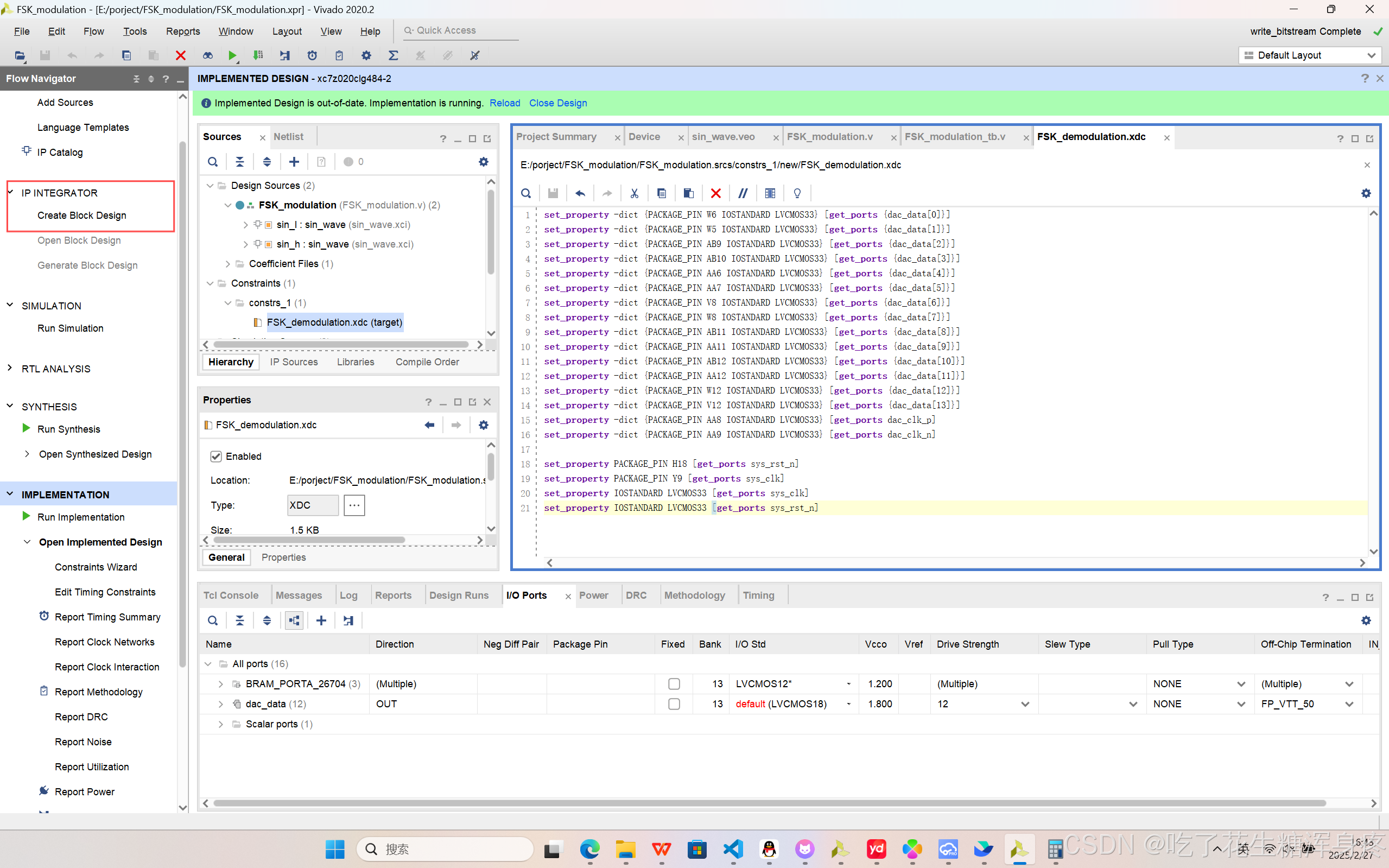1389x868 pixels.
Task: Click the green Run Implementation toolbar arrow
Action: (232, 56)
